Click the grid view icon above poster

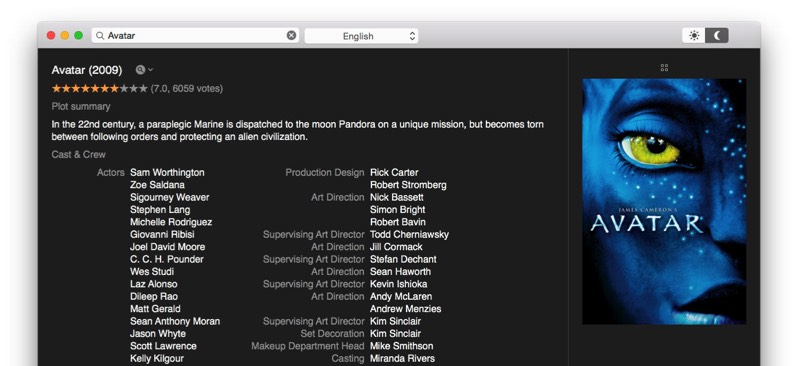coord(664,67)
